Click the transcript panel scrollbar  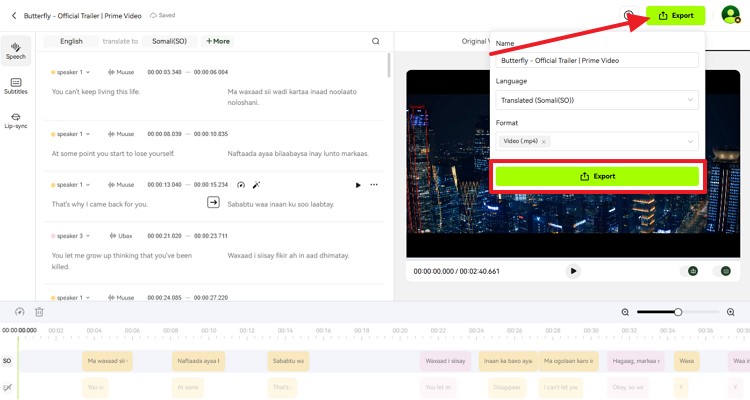[x=389, y=65]
